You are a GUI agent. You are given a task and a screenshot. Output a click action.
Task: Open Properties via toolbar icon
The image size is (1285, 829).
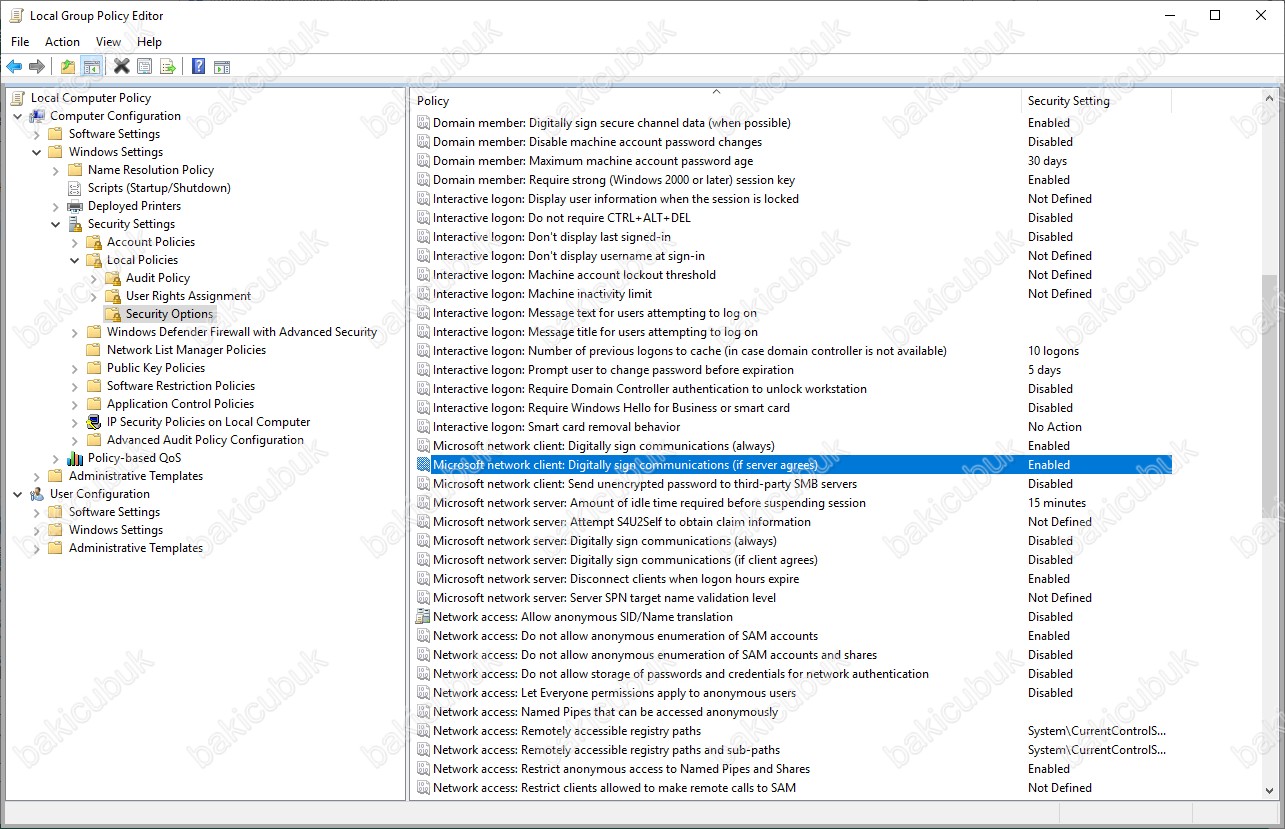point(144,67)
